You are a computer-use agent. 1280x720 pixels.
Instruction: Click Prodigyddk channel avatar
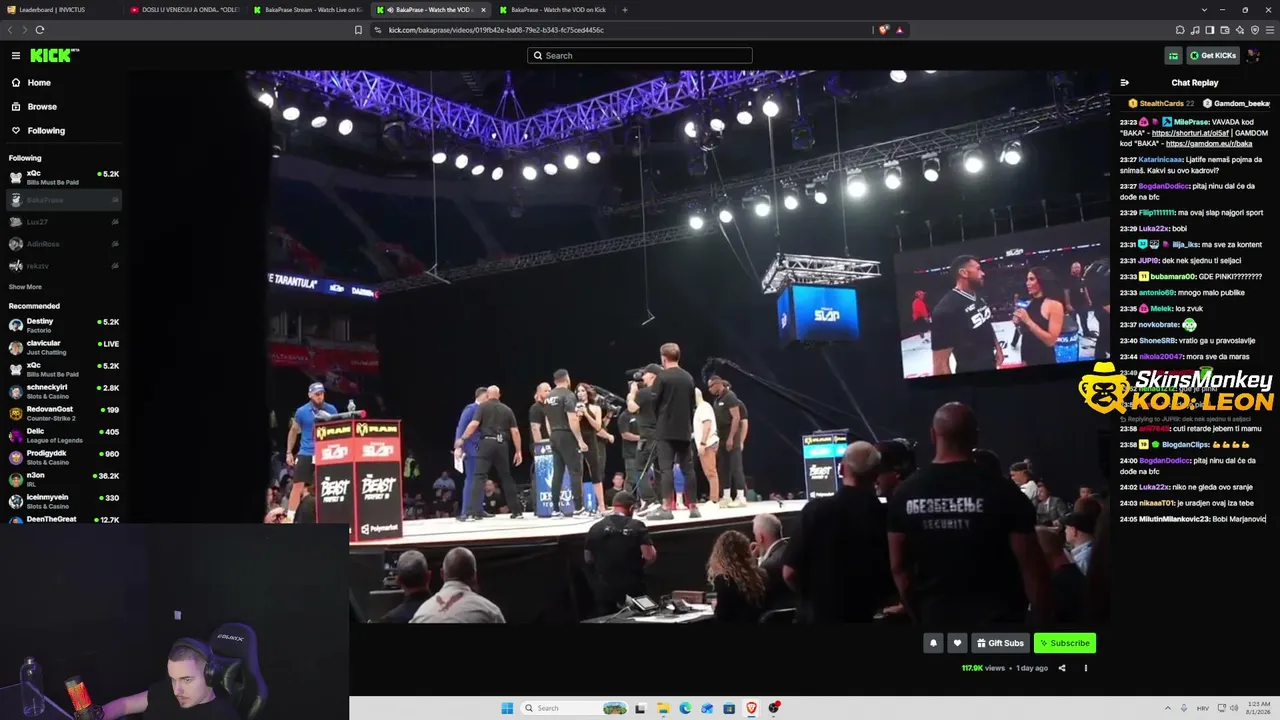pos(16,457)
